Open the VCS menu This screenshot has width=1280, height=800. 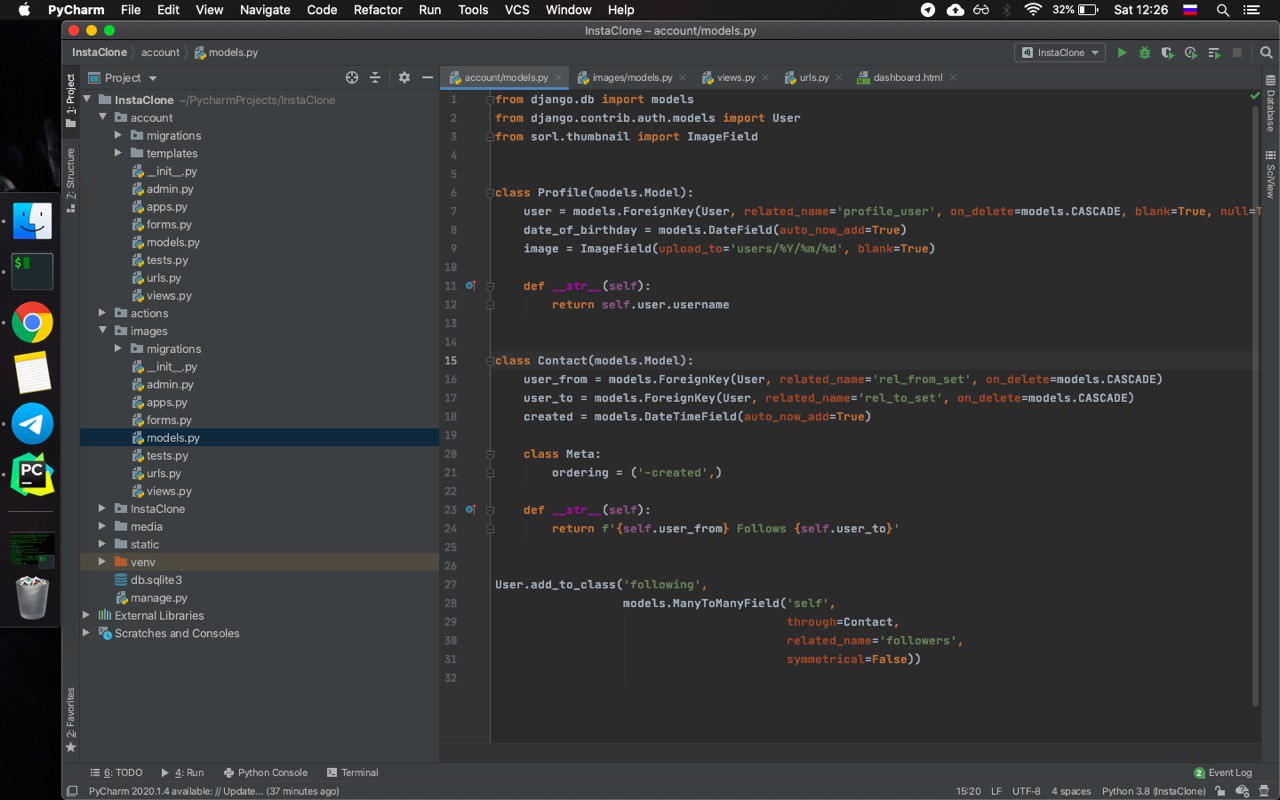click(517, 10)
